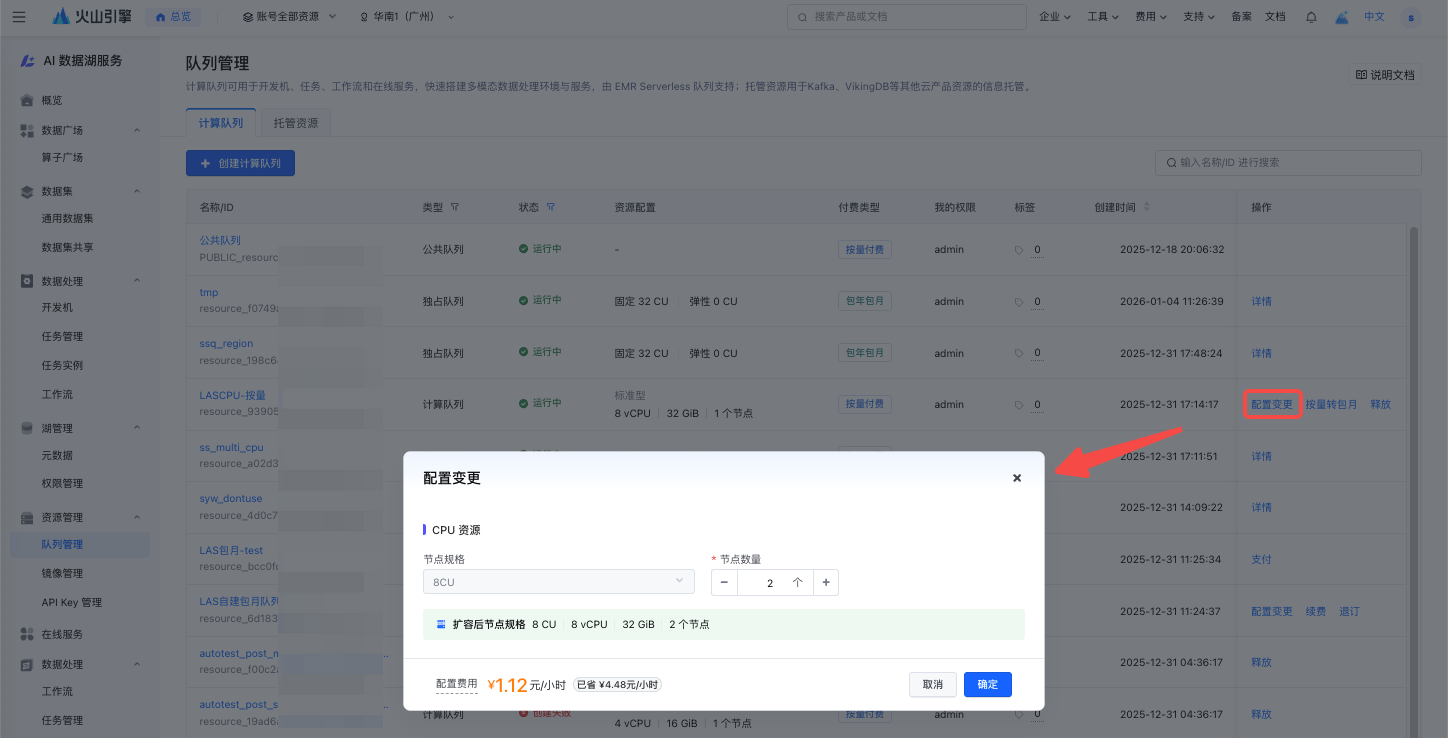Image resolution: width=1448 pixels, height=738 pixels.
Task: Click 续费 in the queue table
Action: point(1316,612)
